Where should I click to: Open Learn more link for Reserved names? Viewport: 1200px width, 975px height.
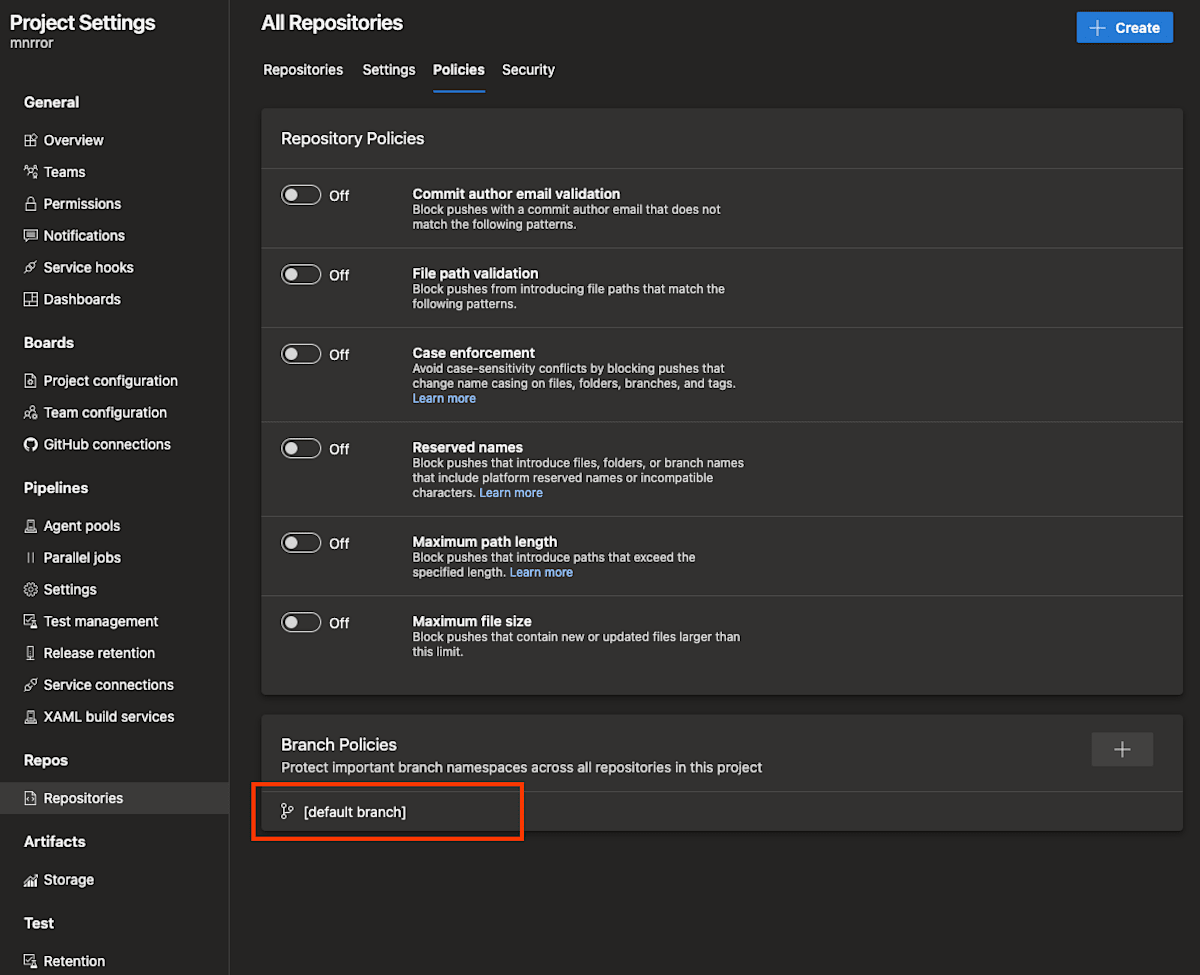pyautogui.click(x=511, y=493)
